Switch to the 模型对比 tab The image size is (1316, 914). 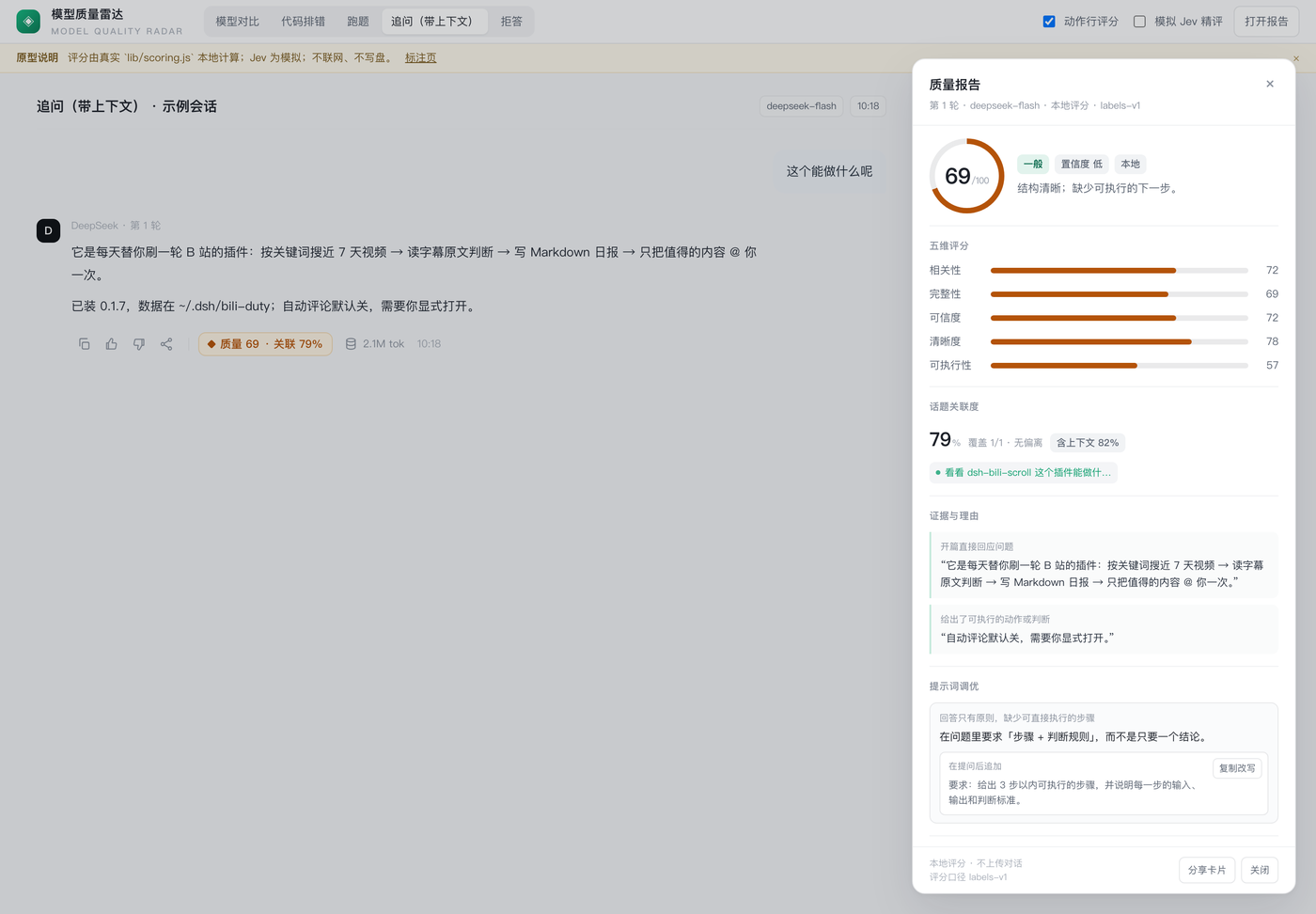click(238, 22)
